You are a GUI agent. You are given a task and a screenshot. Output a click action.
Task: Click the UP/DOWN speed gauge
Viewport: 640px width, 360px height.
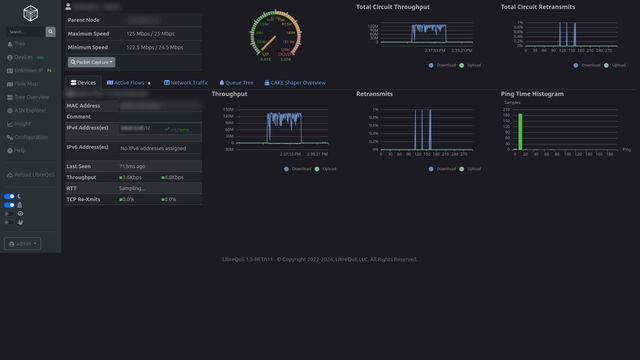[x=276, y=36]
